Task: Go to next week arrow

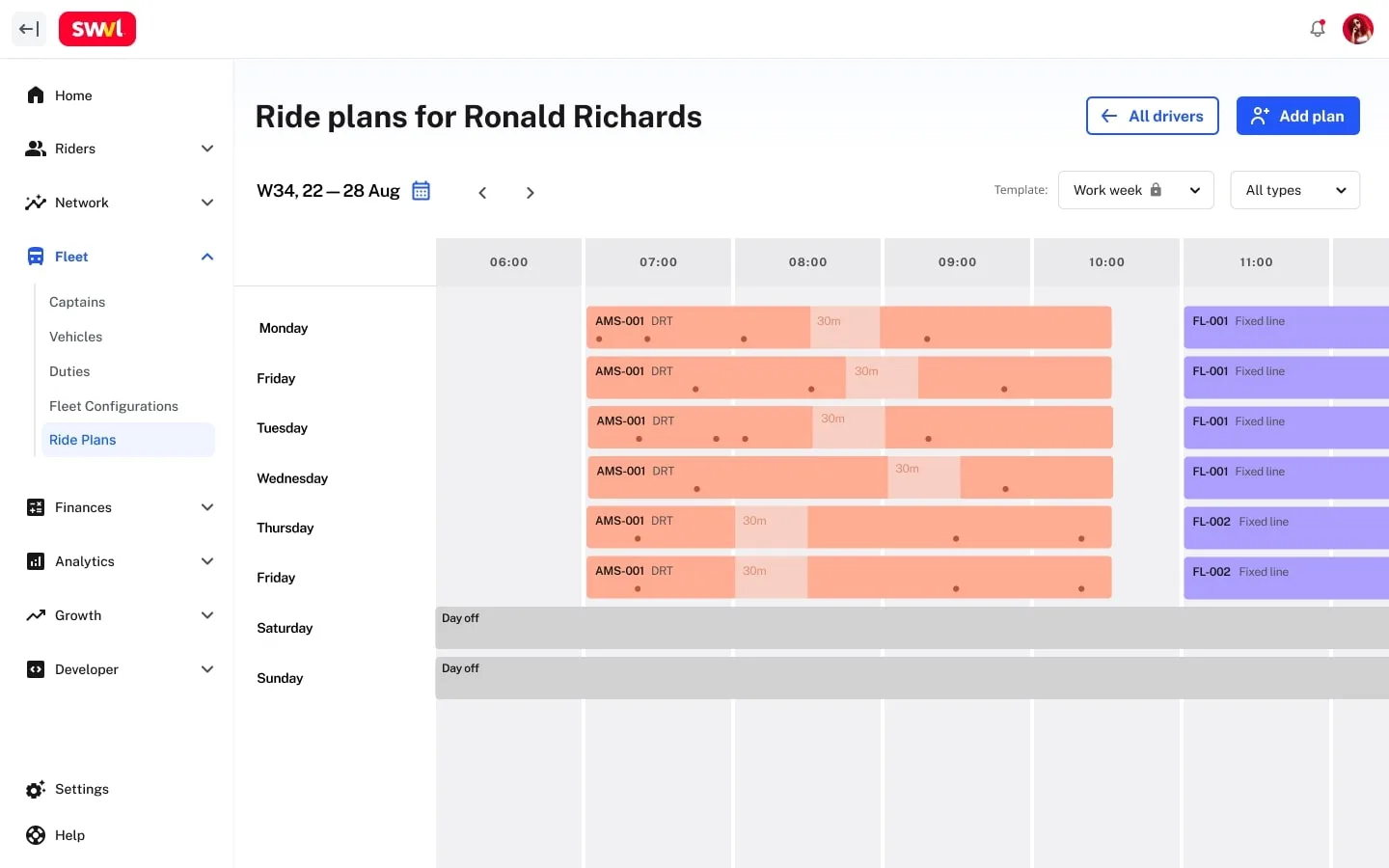Action: [530, 193]
